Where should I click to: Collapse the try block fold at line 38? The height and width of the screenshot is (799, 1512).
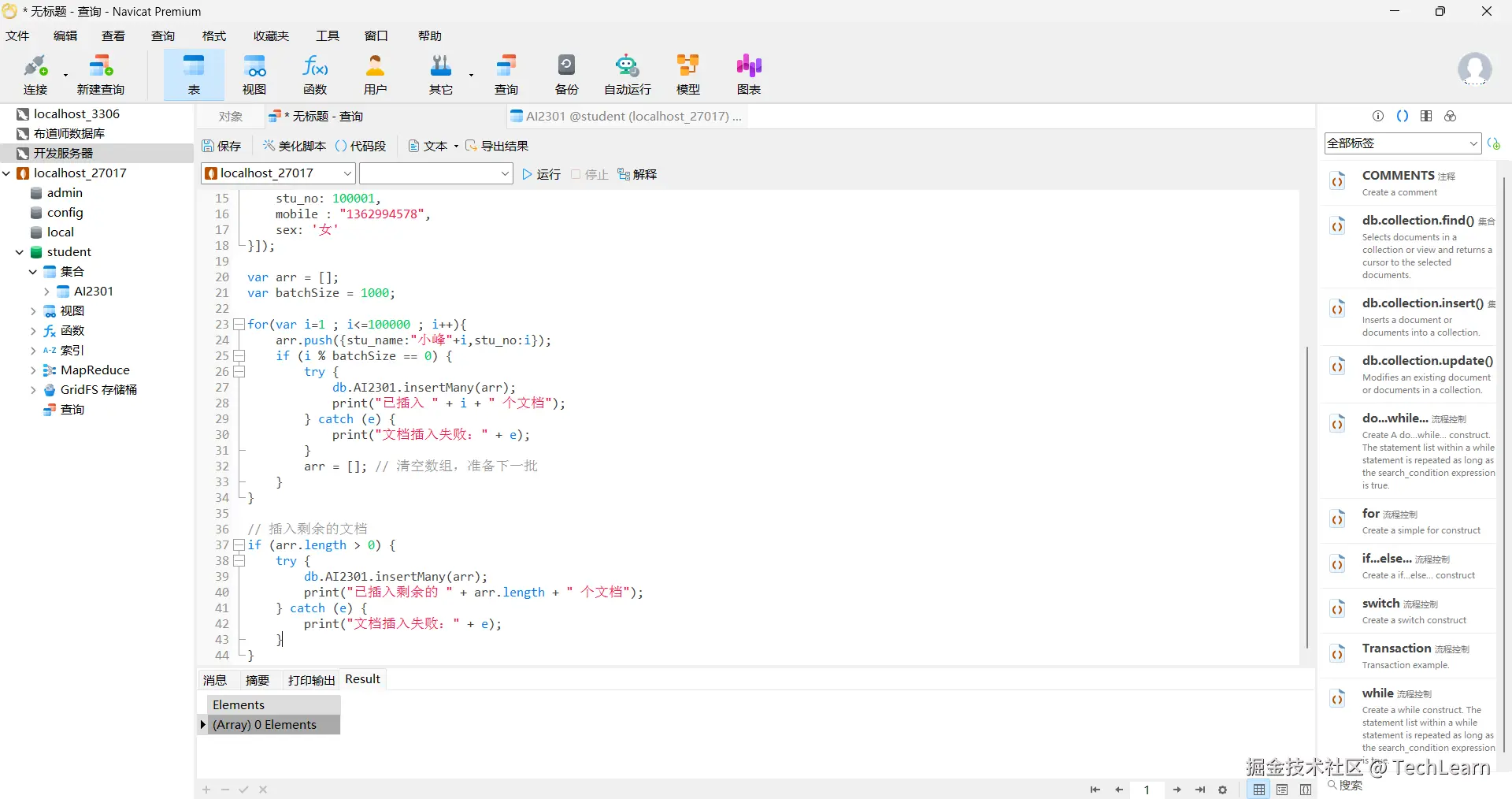239,561
